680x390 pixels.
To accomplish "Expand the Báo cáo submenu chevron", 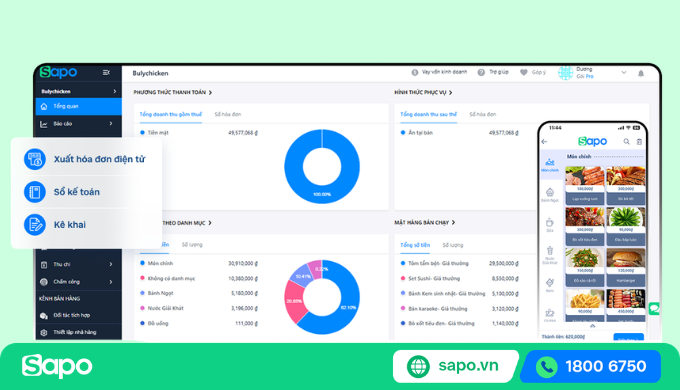I will click(111, 124).
